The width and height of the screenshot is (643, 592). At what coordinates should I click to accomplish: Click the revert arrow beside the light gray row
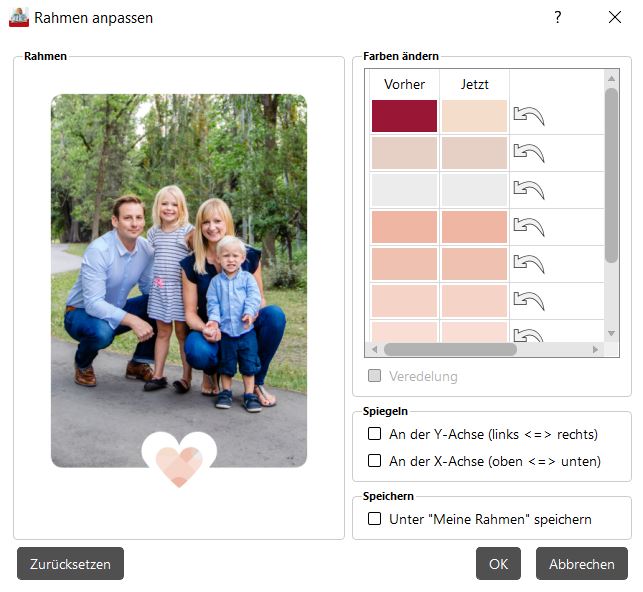tap(529, 190)
